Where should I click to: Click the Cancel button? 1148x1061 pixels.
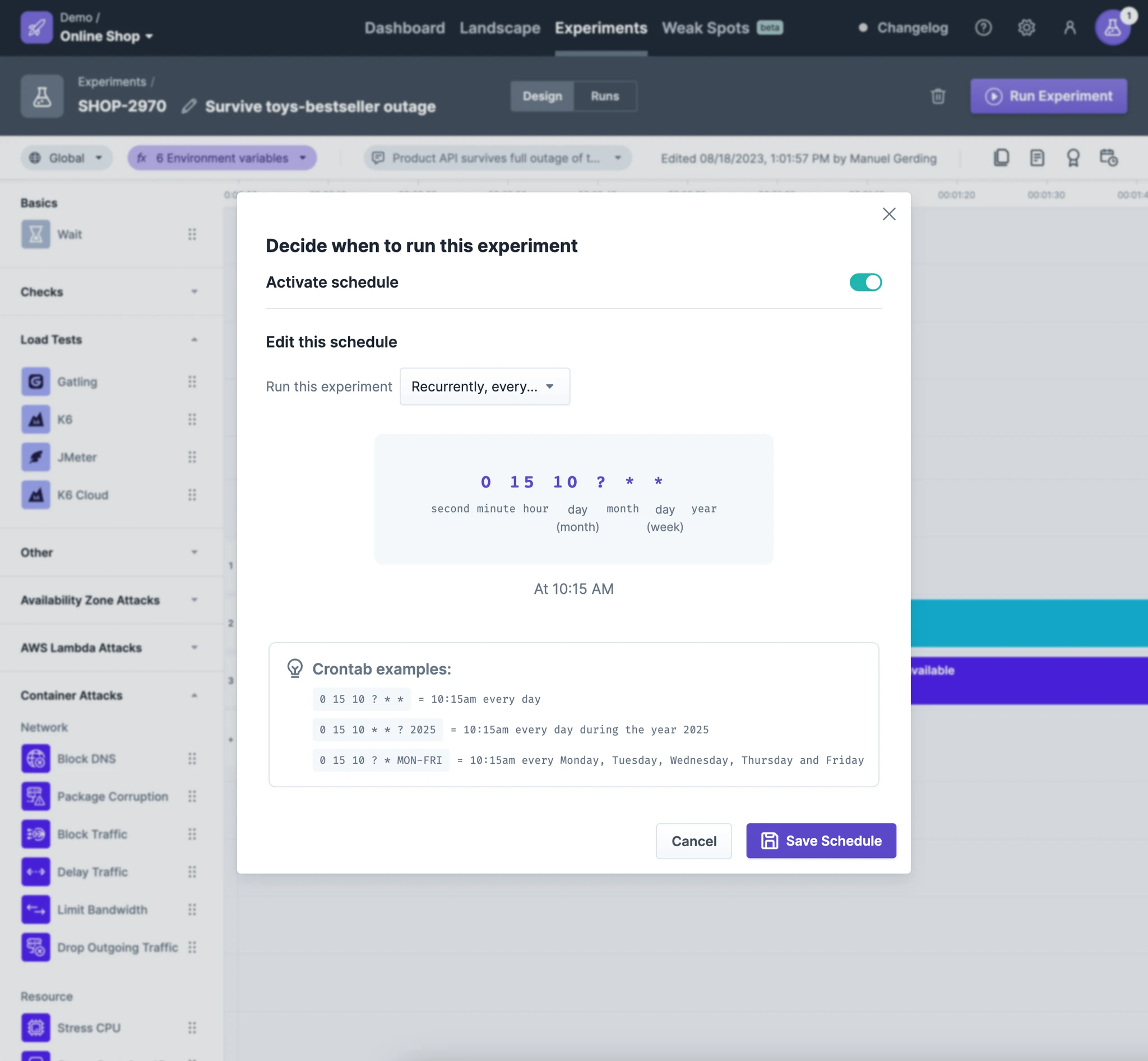coord(693,840)
